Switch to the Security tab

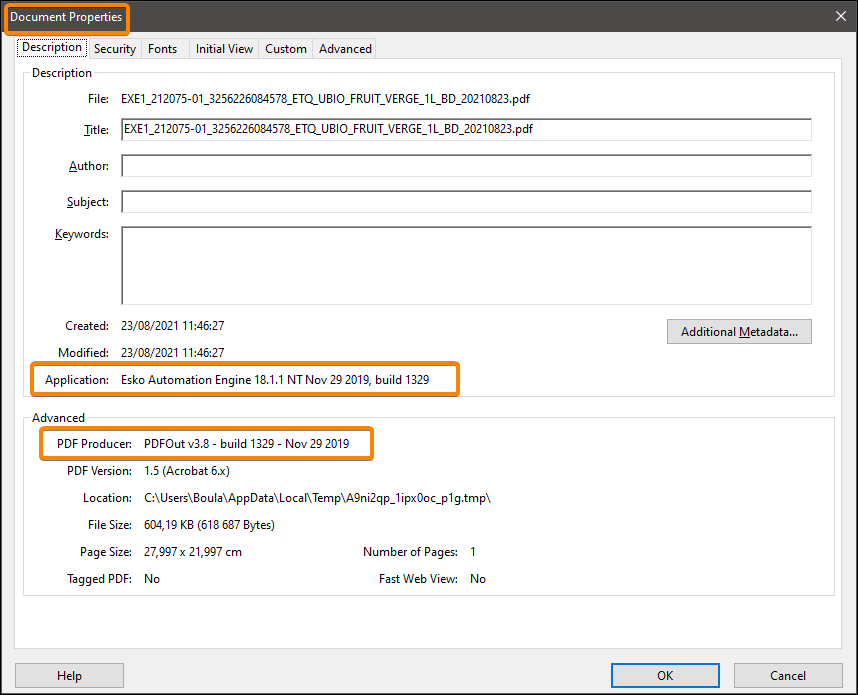(x=114, y=48)
